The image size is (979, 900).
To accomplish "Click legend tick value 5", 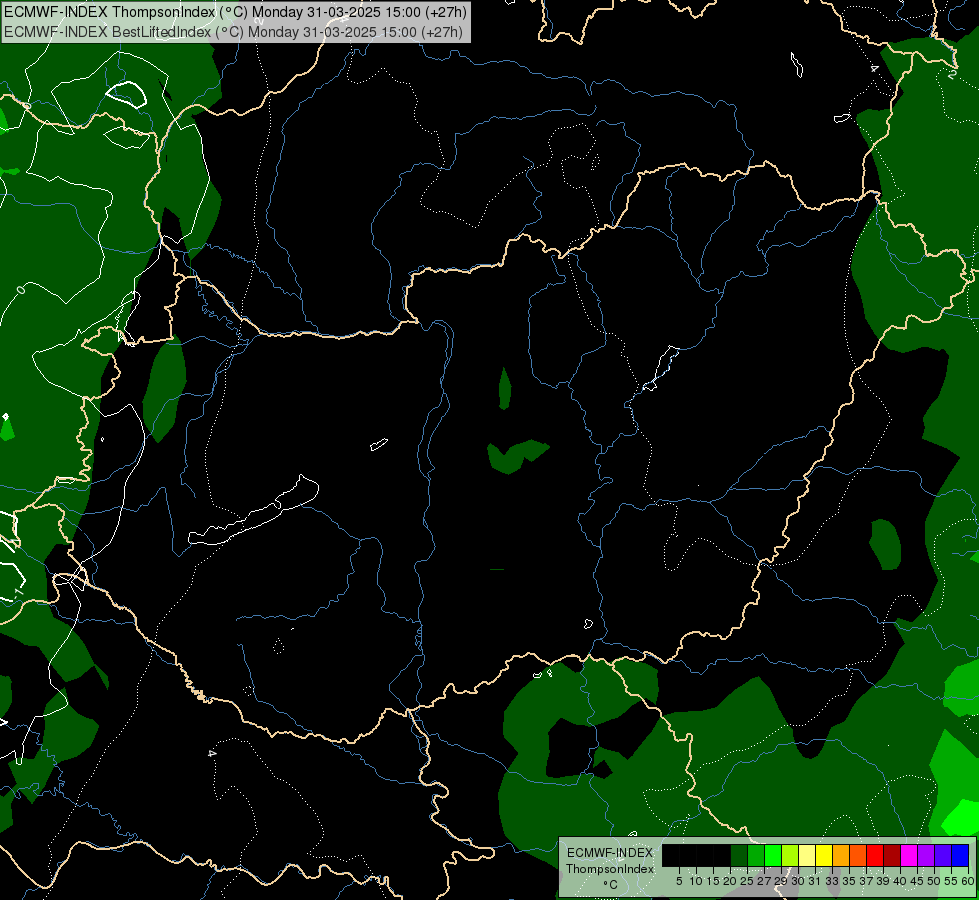I will click(x=679, y=881).
